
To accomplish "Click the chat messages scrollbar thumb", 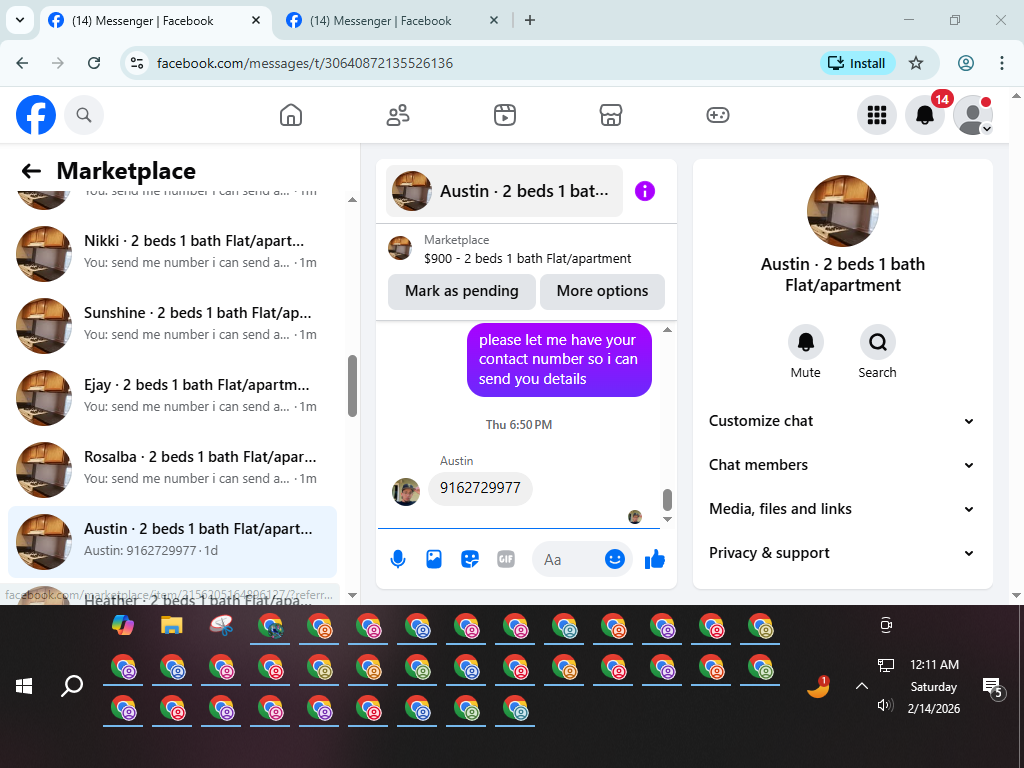I will pyautogui.click(x=667, y=500).
